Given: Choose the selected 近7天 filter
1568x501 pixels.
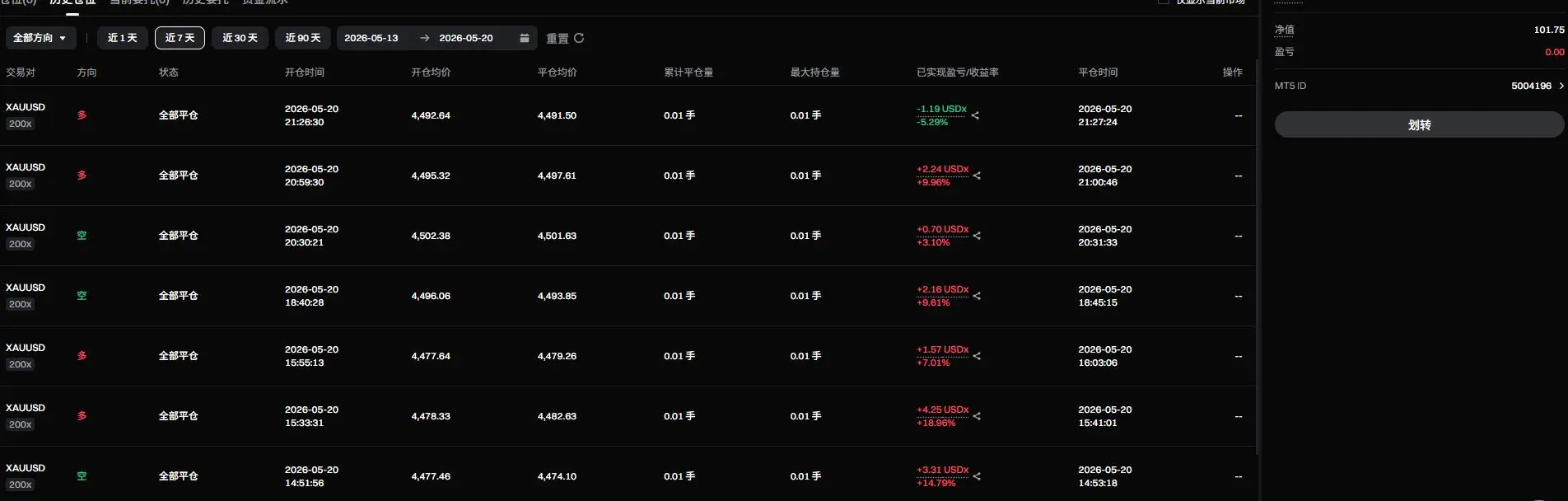Looking at the screenshot, I should pos(180,38).
